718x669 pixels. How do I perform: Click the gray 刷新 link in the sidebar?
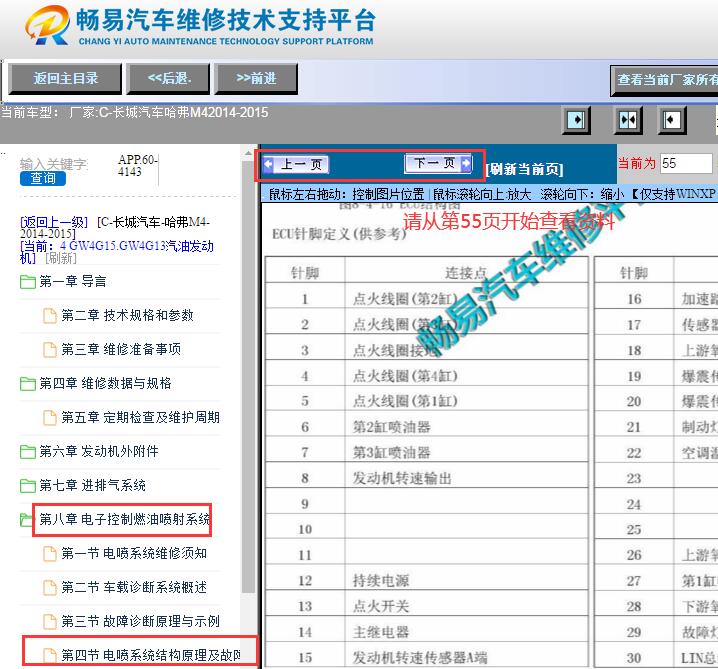[61, 258]
